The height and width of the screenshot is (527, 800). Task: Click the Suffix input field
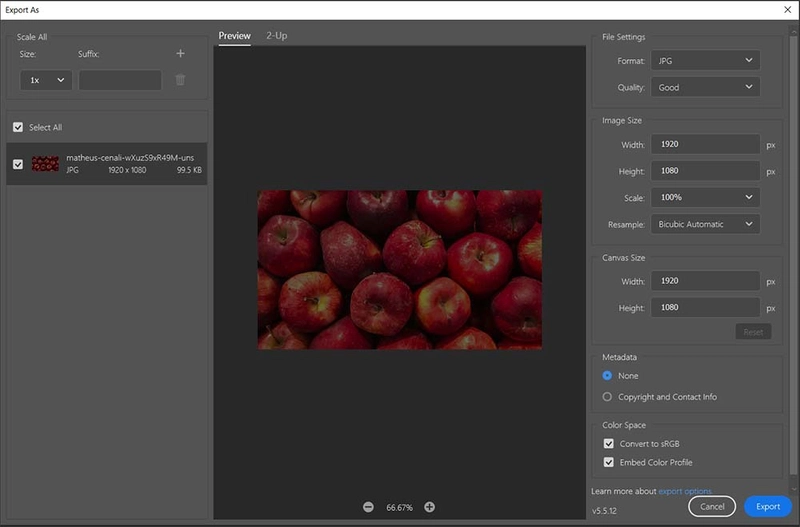tap(120, 80)
